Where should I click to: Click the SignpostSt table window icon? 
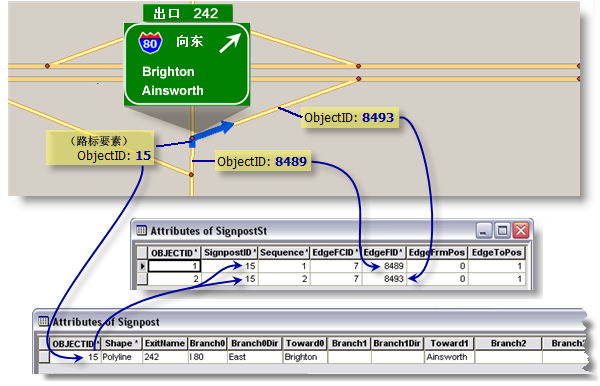(141, 230)
